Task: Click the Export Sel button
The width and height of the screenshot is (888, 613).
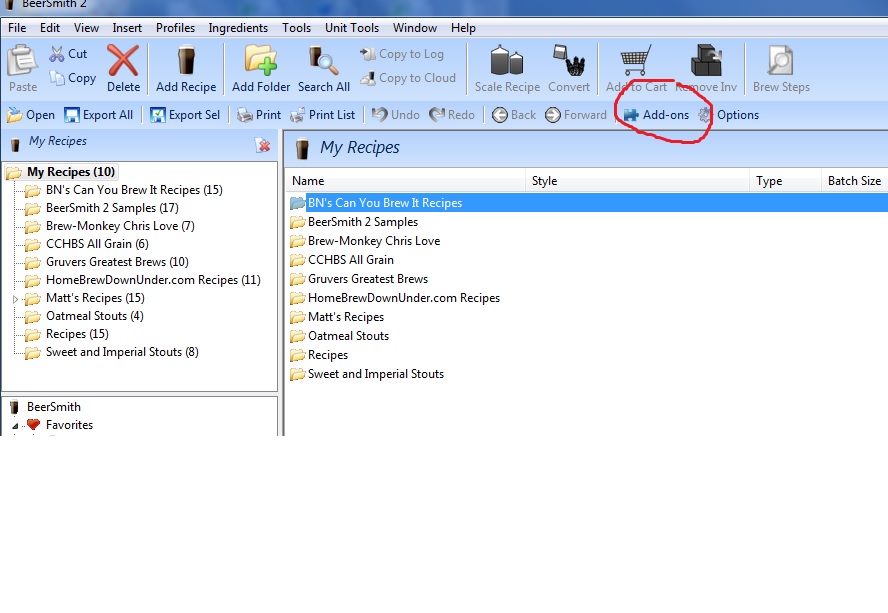Action: pyautogui.click(x=185, y=115)
